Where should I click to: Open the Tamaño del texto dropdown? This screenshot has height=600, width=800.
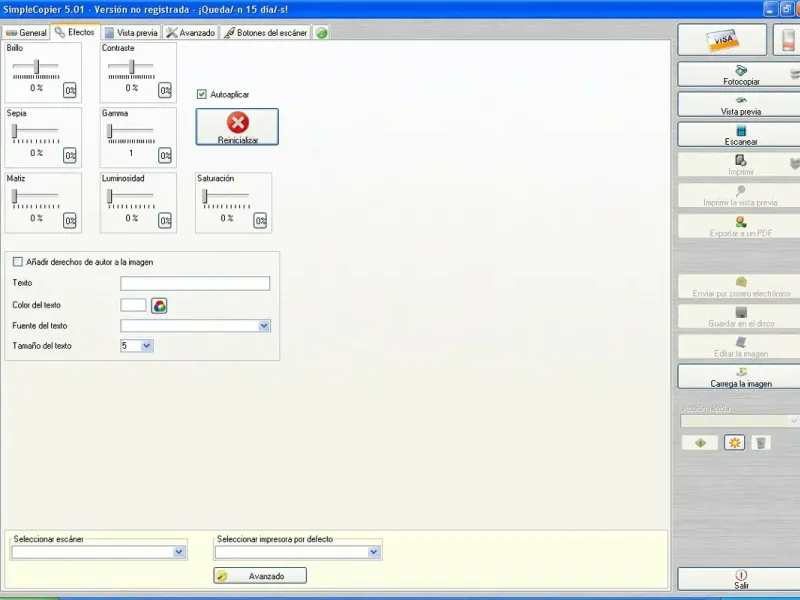tap(146, 346)
